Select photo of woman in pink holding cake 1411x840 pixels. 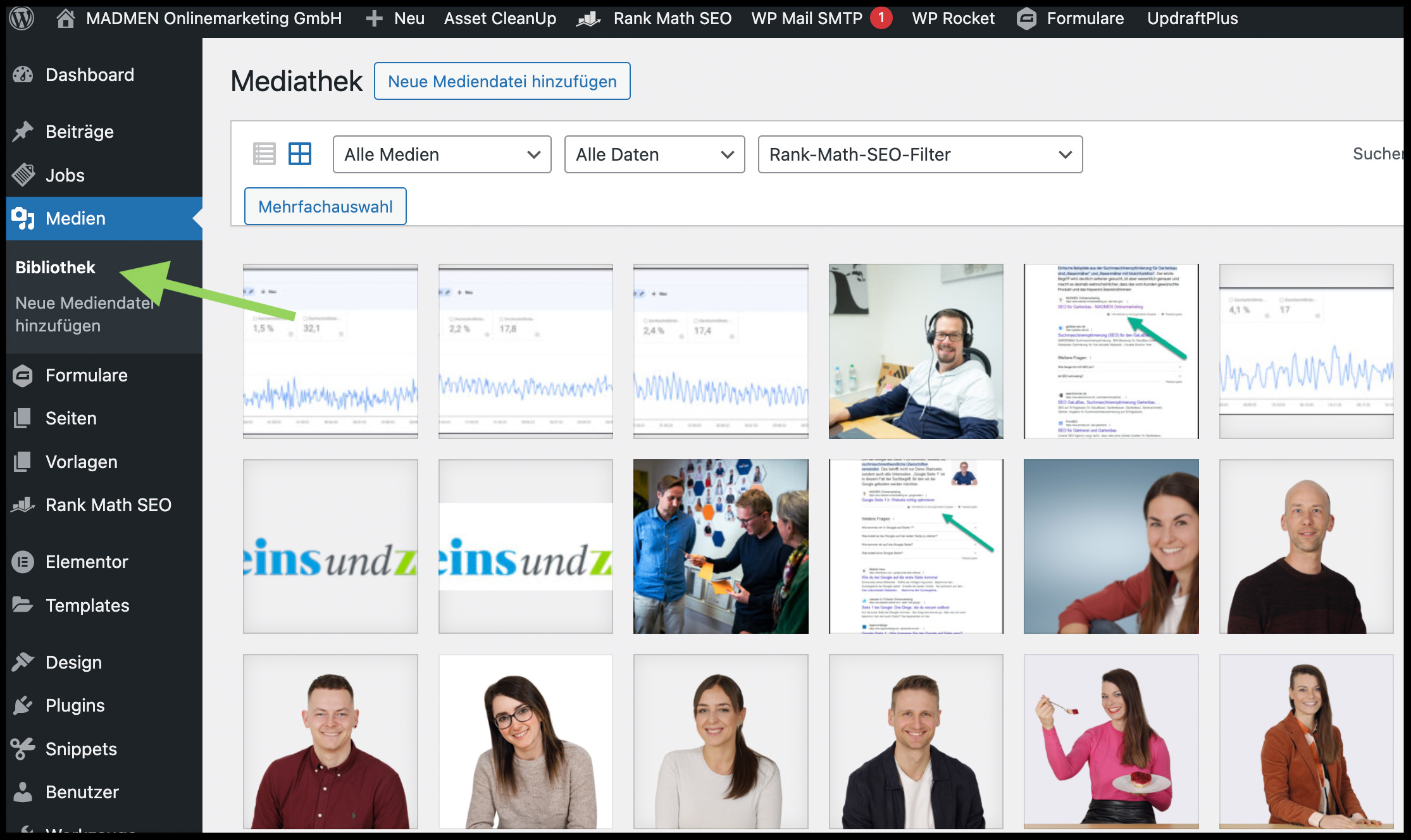(1111, 741)
